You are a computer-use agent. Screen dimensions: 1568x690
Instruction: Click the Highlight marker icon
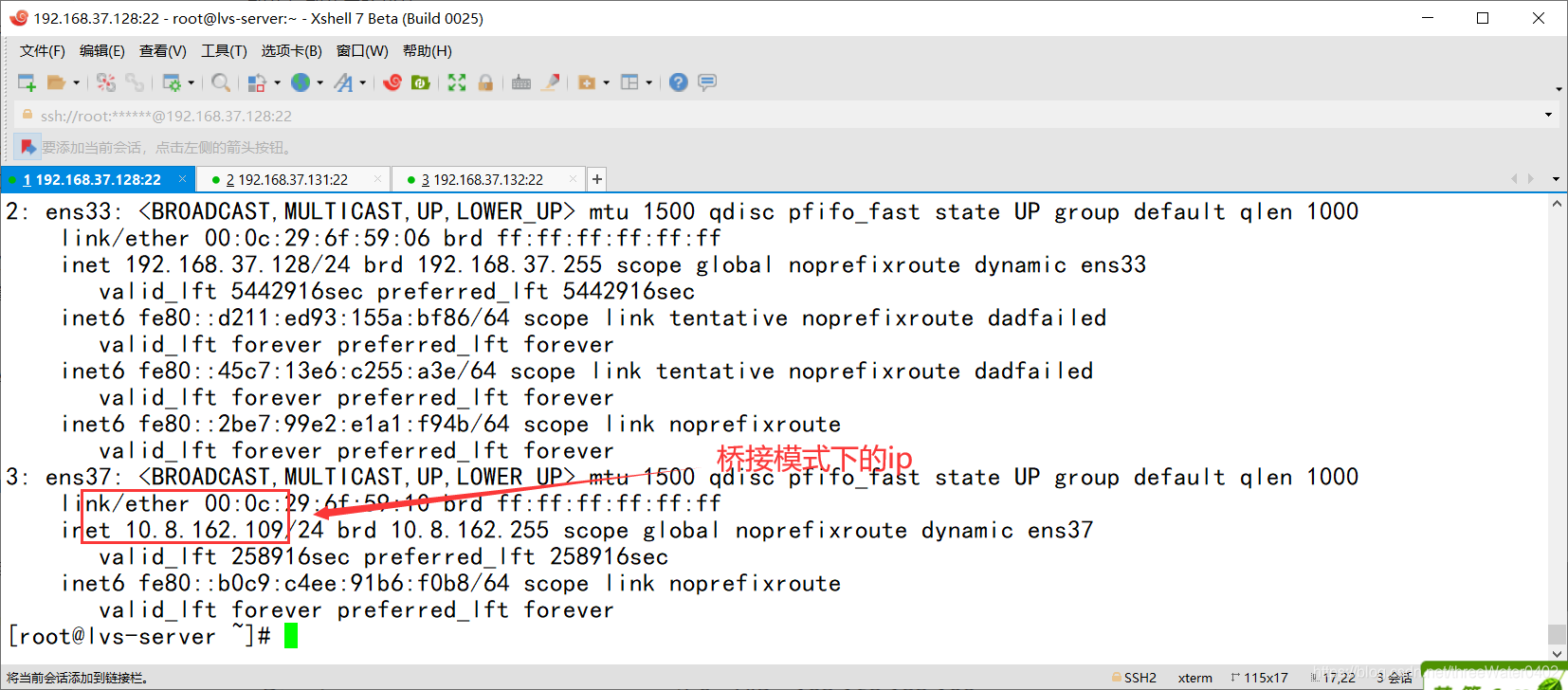pyautogui.click(x=550, y=82)
